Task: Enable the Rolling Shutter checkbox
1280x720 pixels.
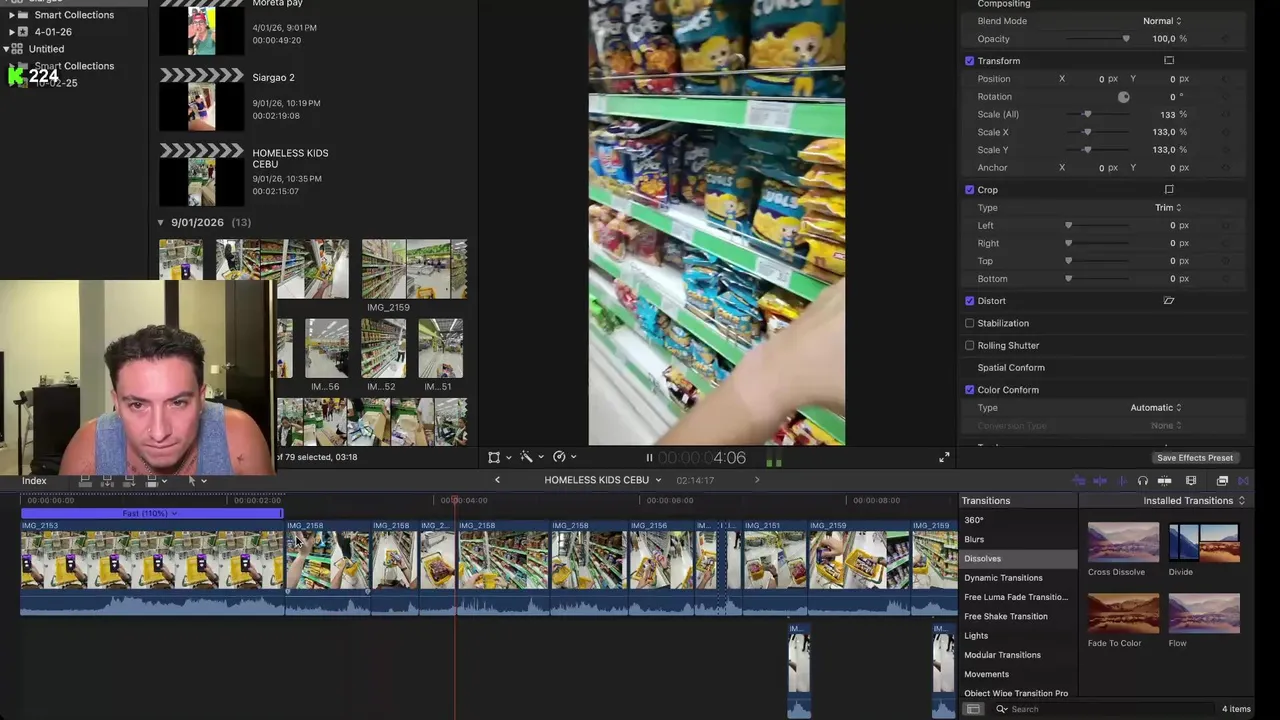Action: pyautogui.click(x=969, y=345)
